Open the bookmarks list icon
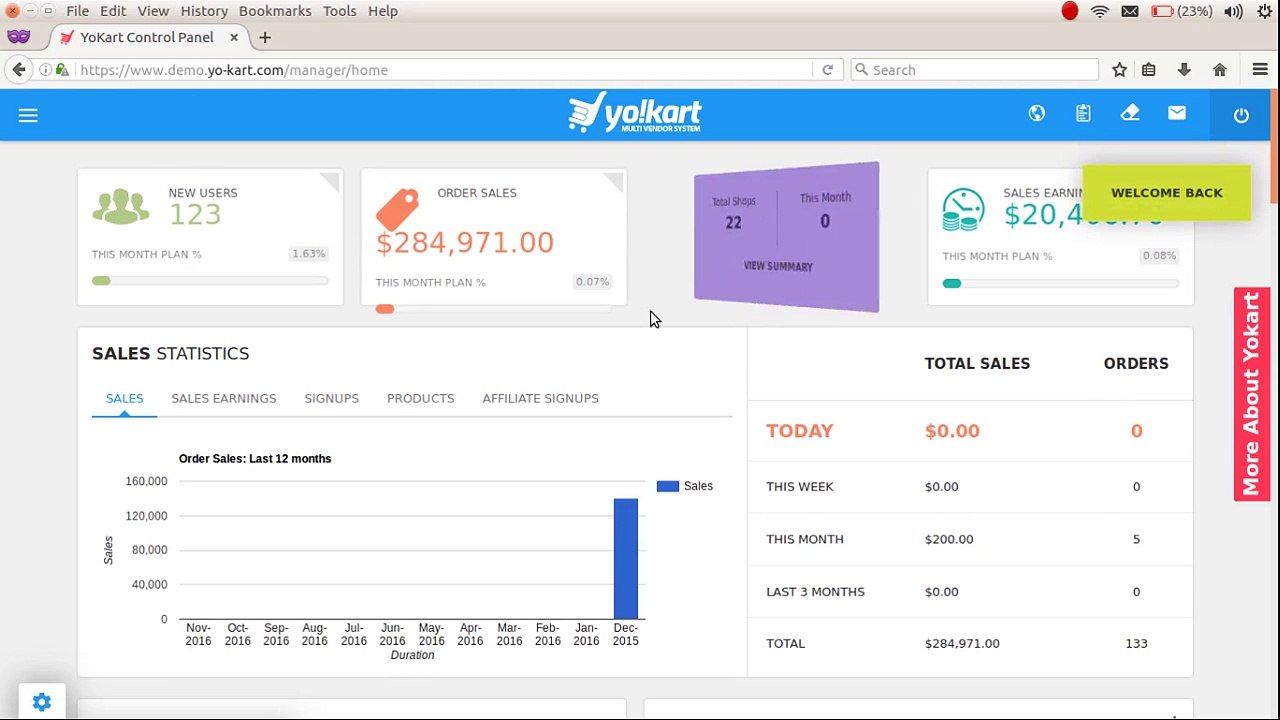The image size is (1280, 720). [x=1149, y=70]
